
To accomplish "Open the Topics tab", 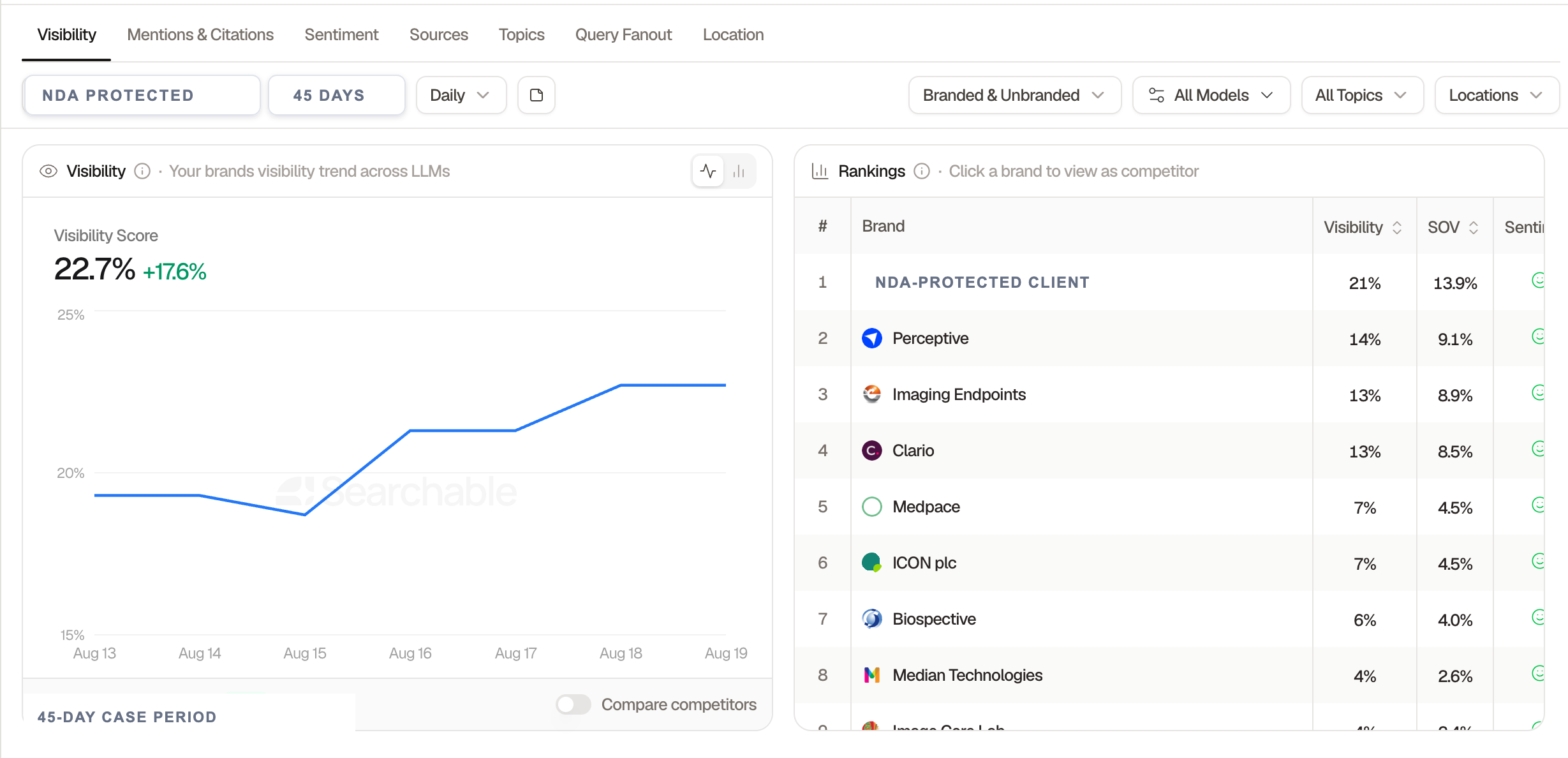I will coord(522,34).
